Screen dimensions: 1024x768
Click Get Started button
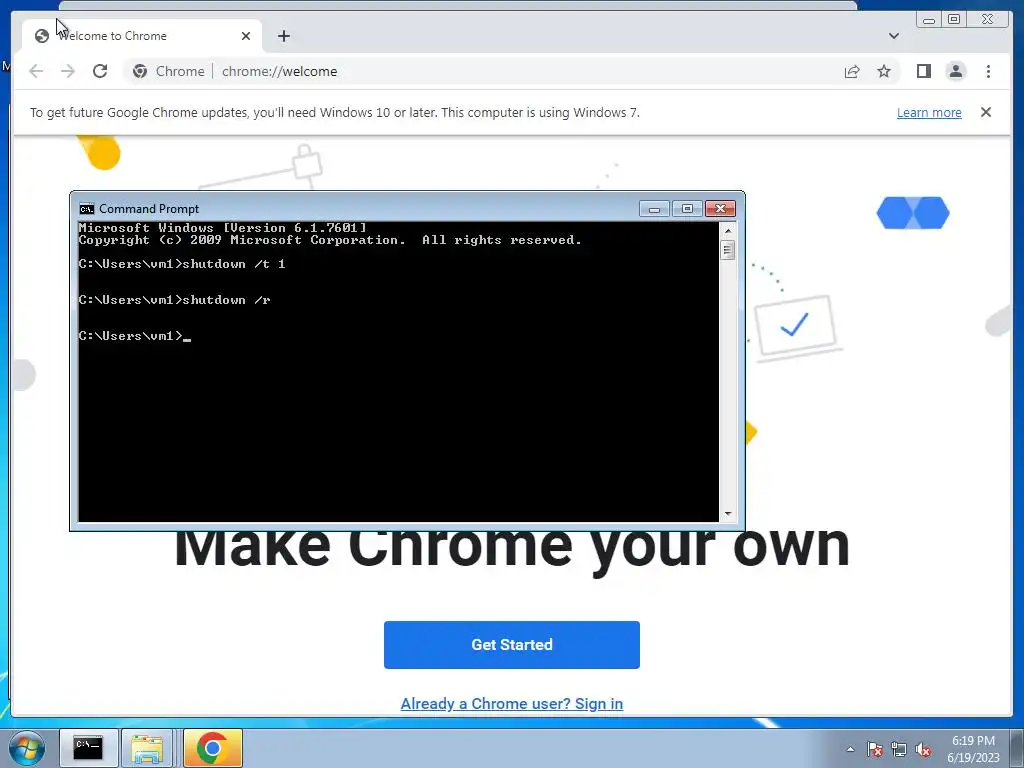click(512, 645)
